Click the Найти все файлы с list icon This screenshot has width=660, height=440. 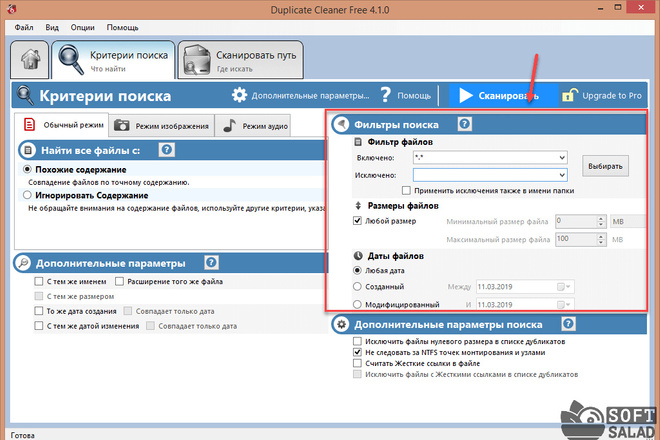(28, 150)
